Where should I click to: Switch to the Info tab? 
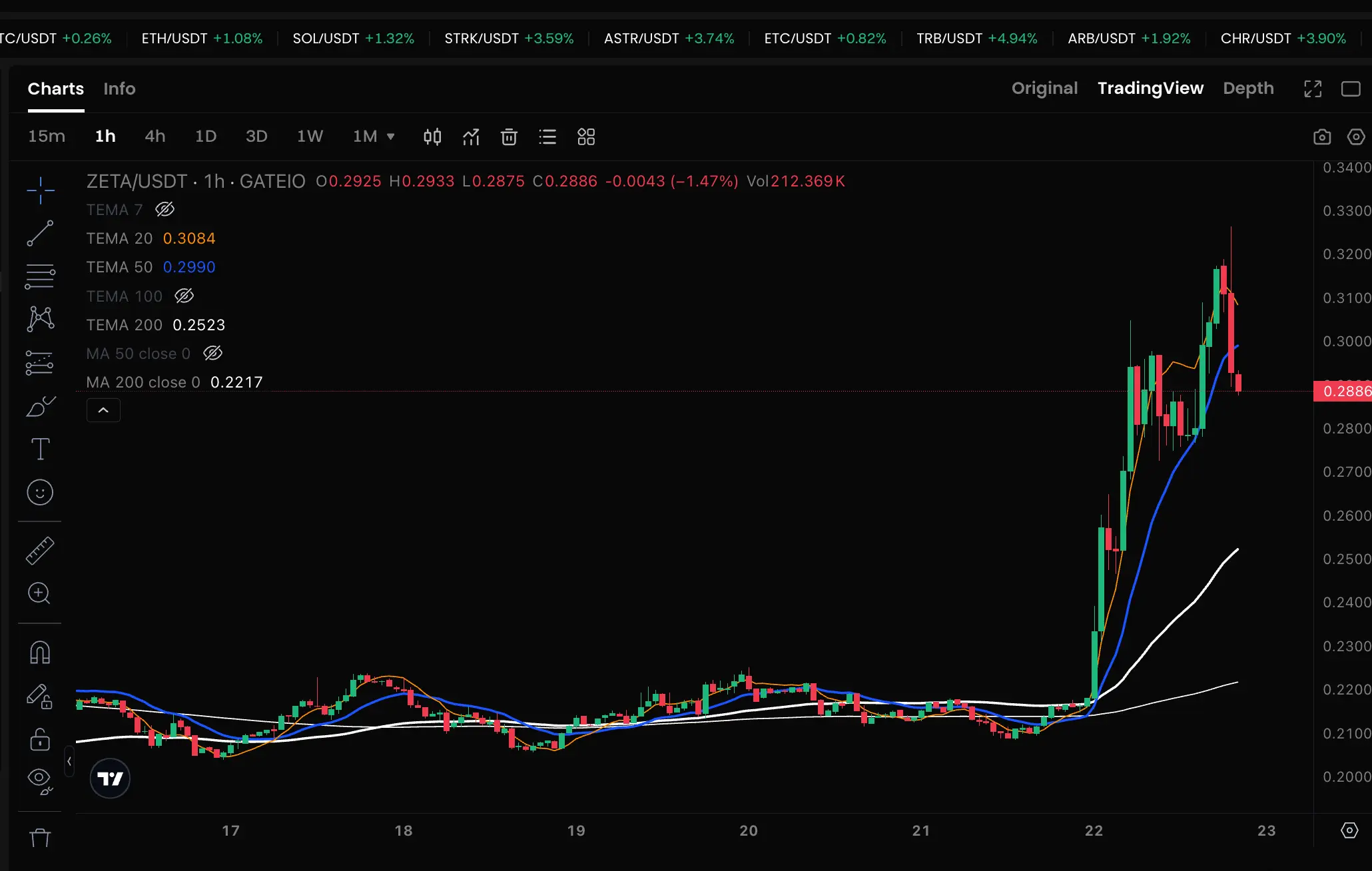[x=119, y=89]
